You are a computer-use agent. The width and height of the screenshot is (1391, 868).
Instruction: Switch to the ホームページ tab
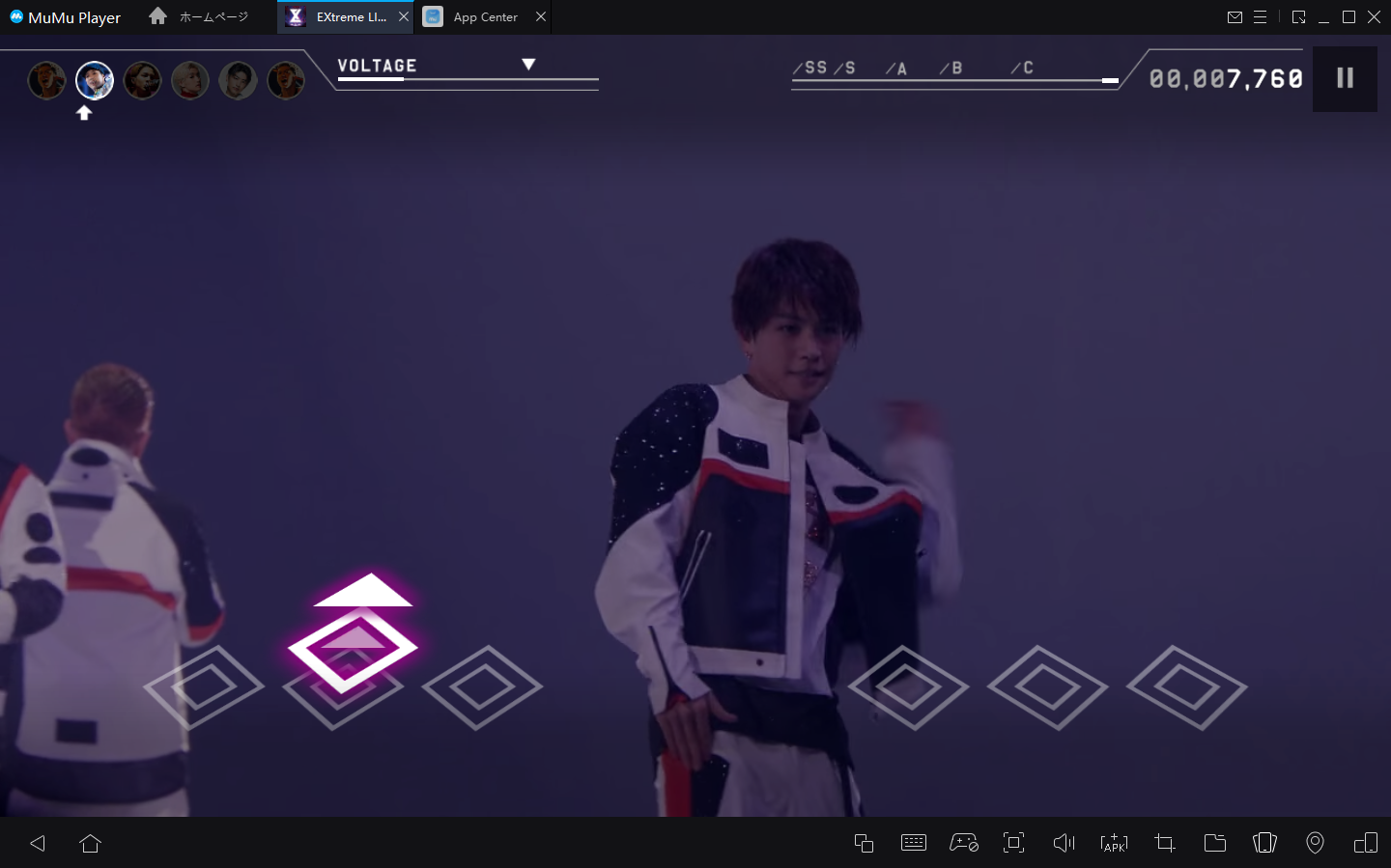click(199, 16)
